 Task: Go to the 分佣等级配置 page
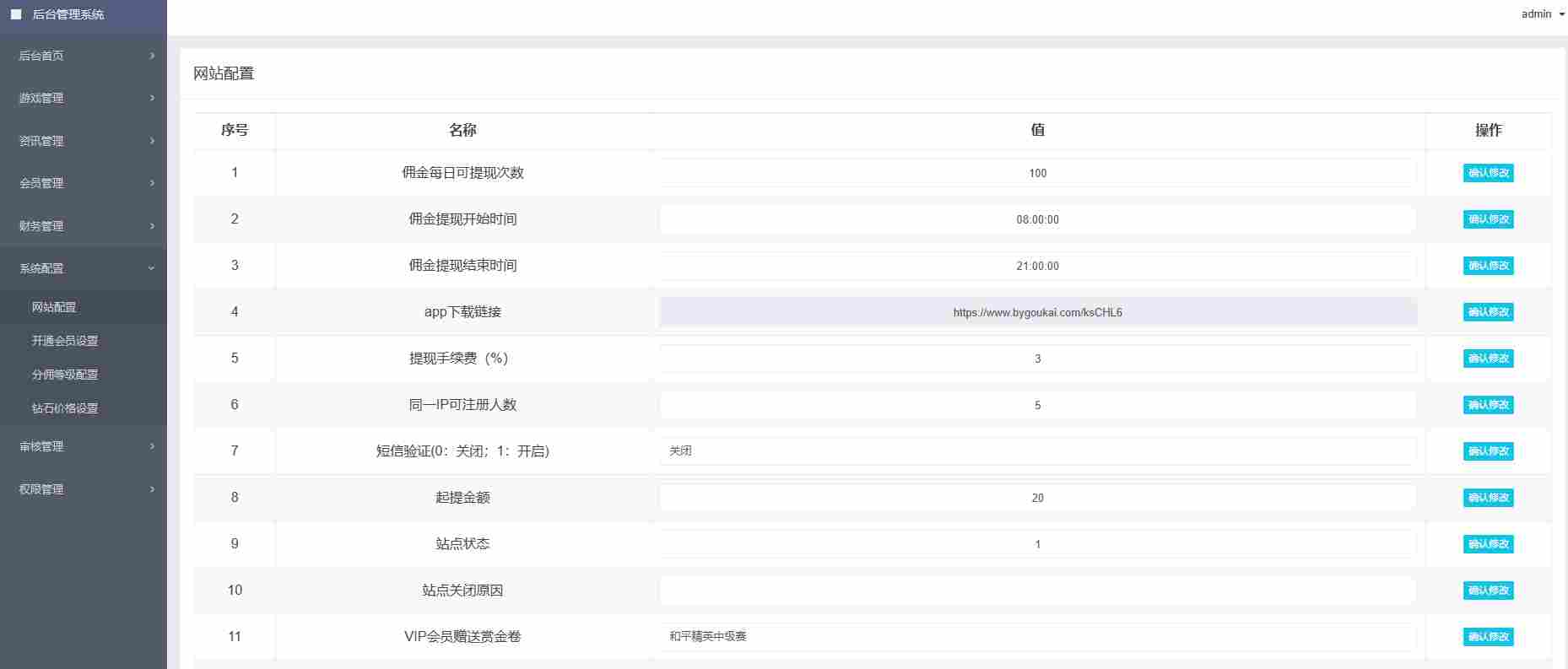(x=65, y=375)
